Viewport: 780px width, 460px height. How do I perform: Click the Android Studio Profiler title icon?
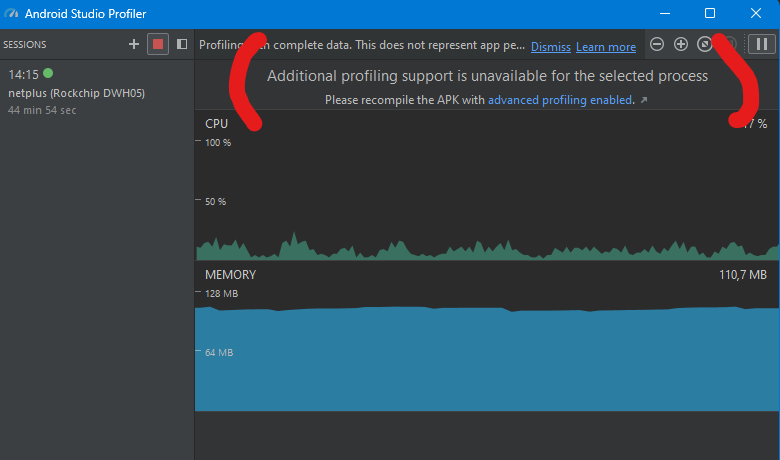(11, 14)
